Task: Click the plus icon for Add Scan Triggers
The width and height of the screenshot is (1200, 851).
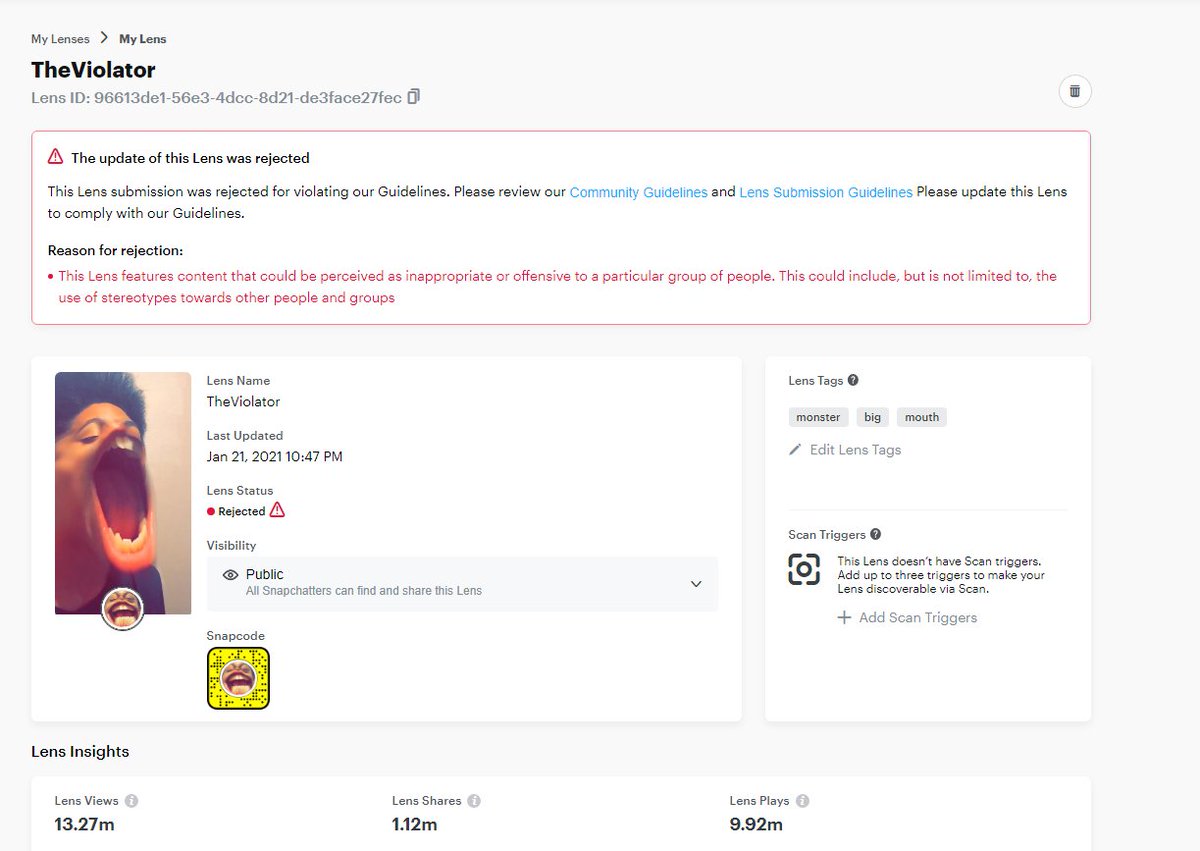Action: (x=844, y=617)
